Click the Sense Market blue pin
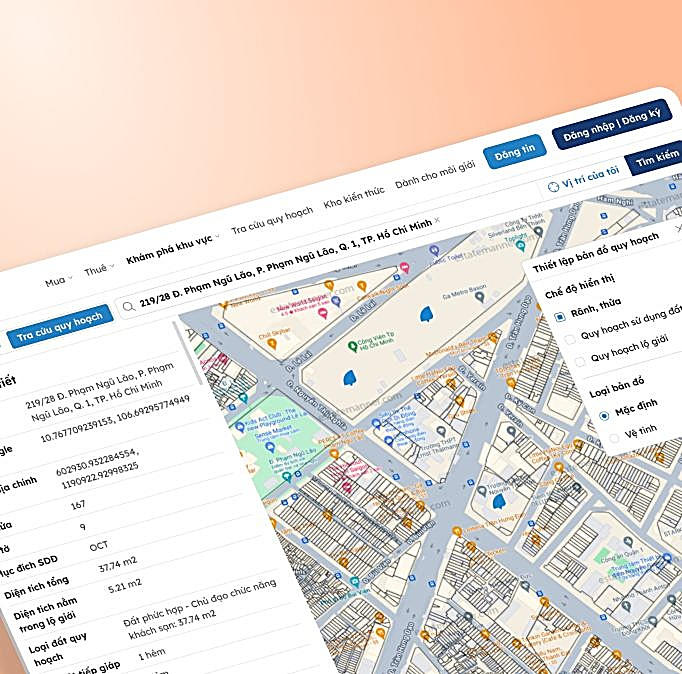 (270, 447)
